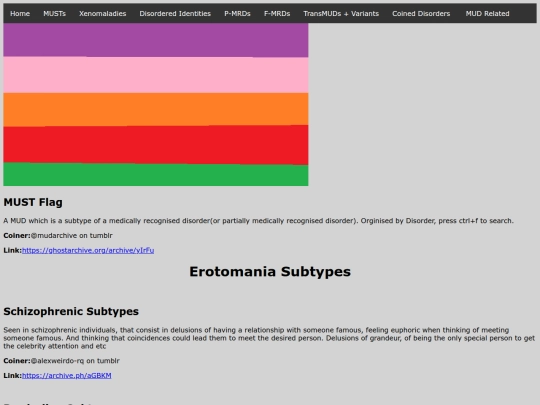Click the MUST Flag heading
The height and width of the screenshot is (405, 540).
click(x=33, y=202)
